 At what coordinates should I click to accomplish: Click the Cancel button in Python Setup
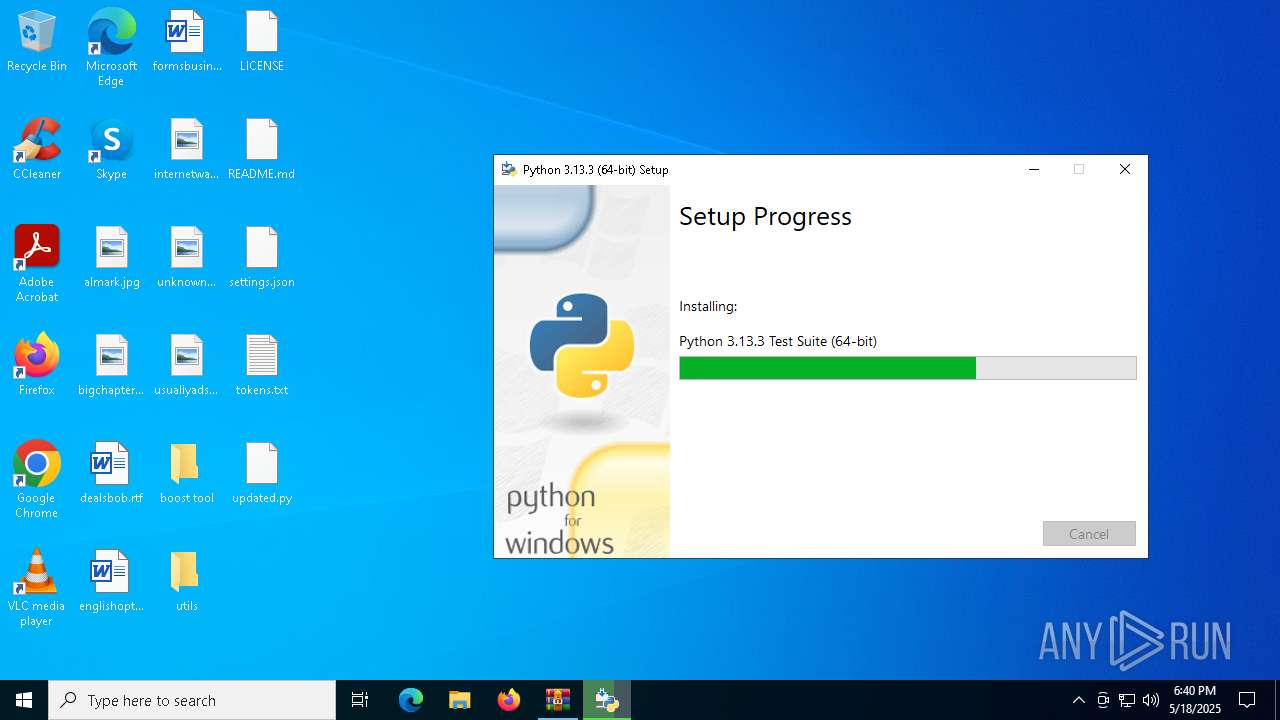[x=1089, y=534]
